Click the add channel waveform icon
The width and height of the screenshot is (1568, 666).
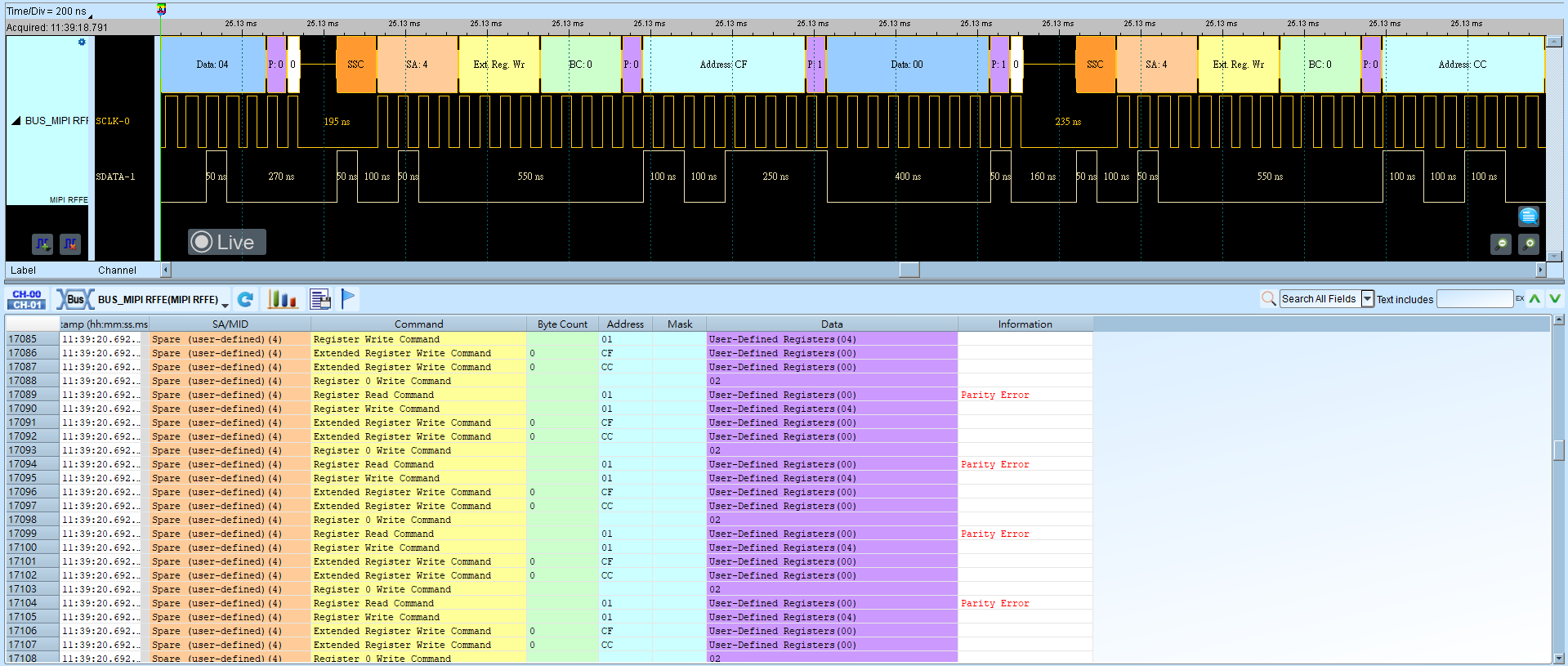(x=42, y=244)
